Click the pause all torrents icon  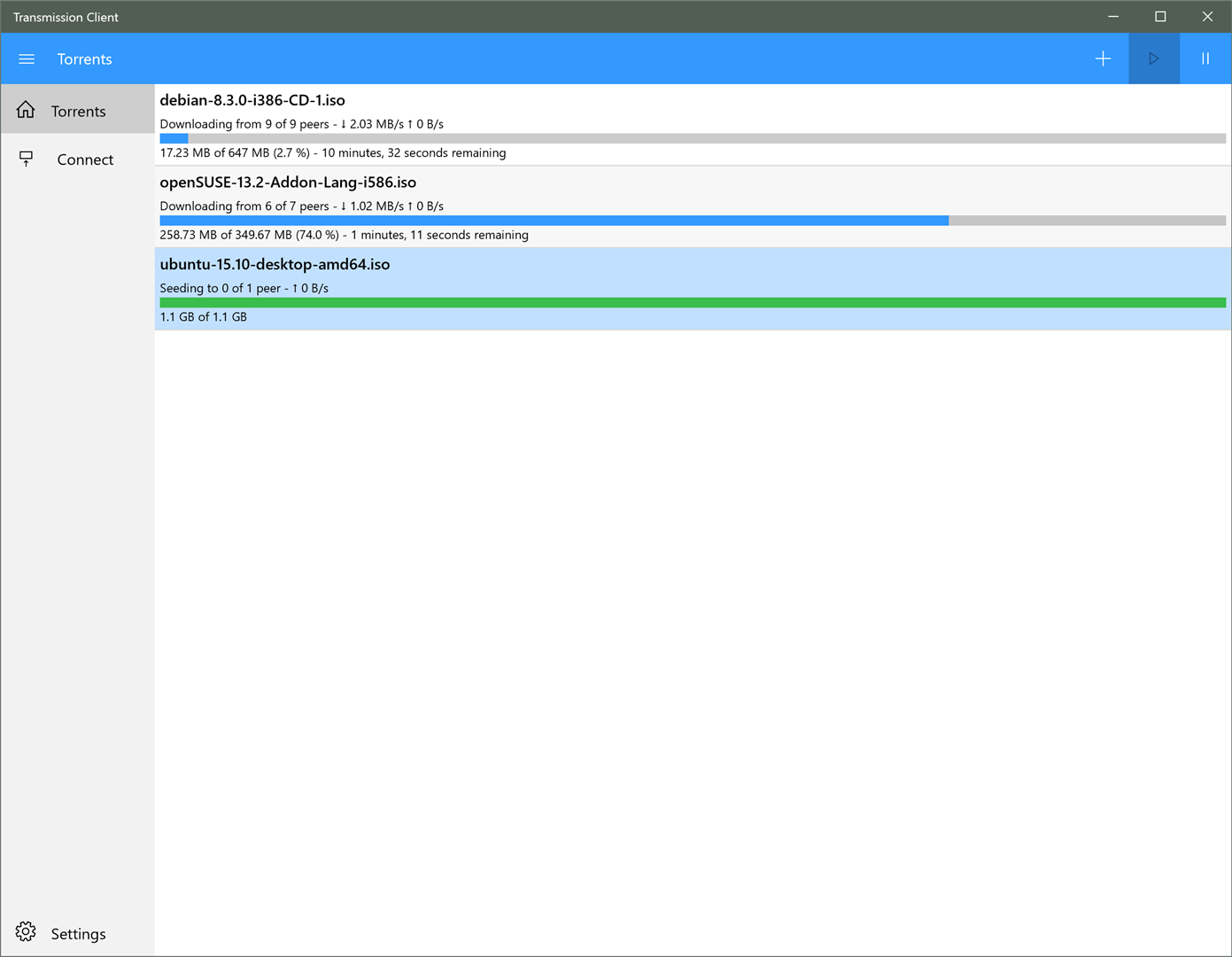[1205, 58]
